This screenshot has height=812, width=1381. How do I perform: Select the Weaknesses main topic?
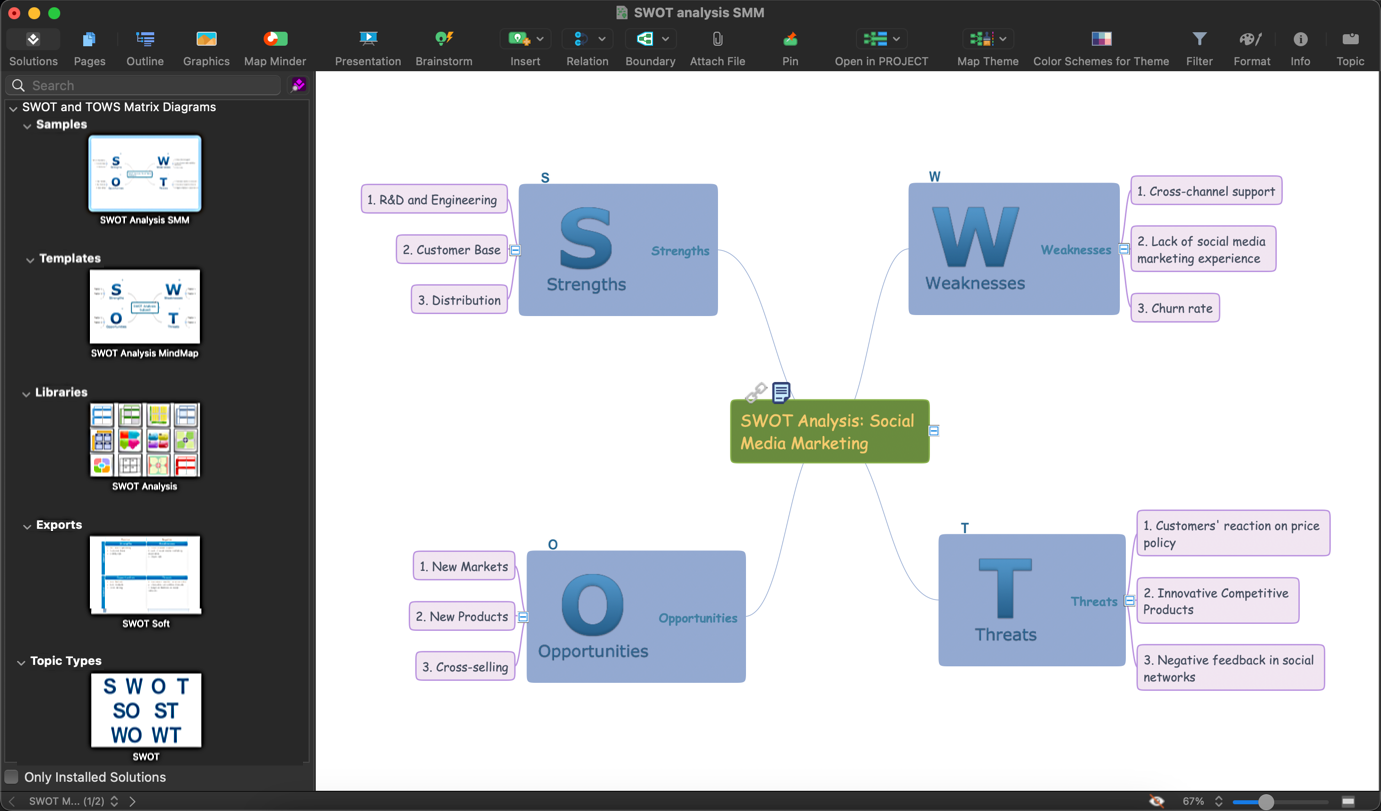pyautogui.click(x=1014, y=249)
